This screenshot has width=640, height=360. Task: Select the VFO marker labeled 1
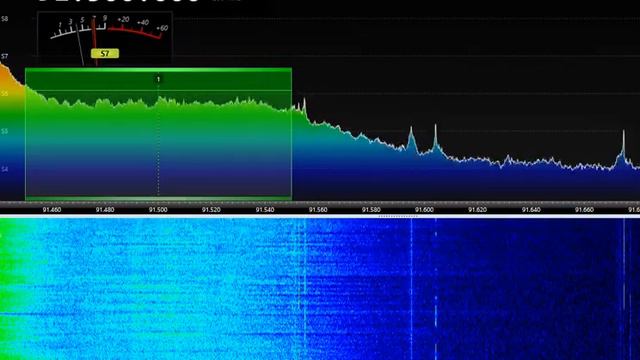tap(158, 79)
